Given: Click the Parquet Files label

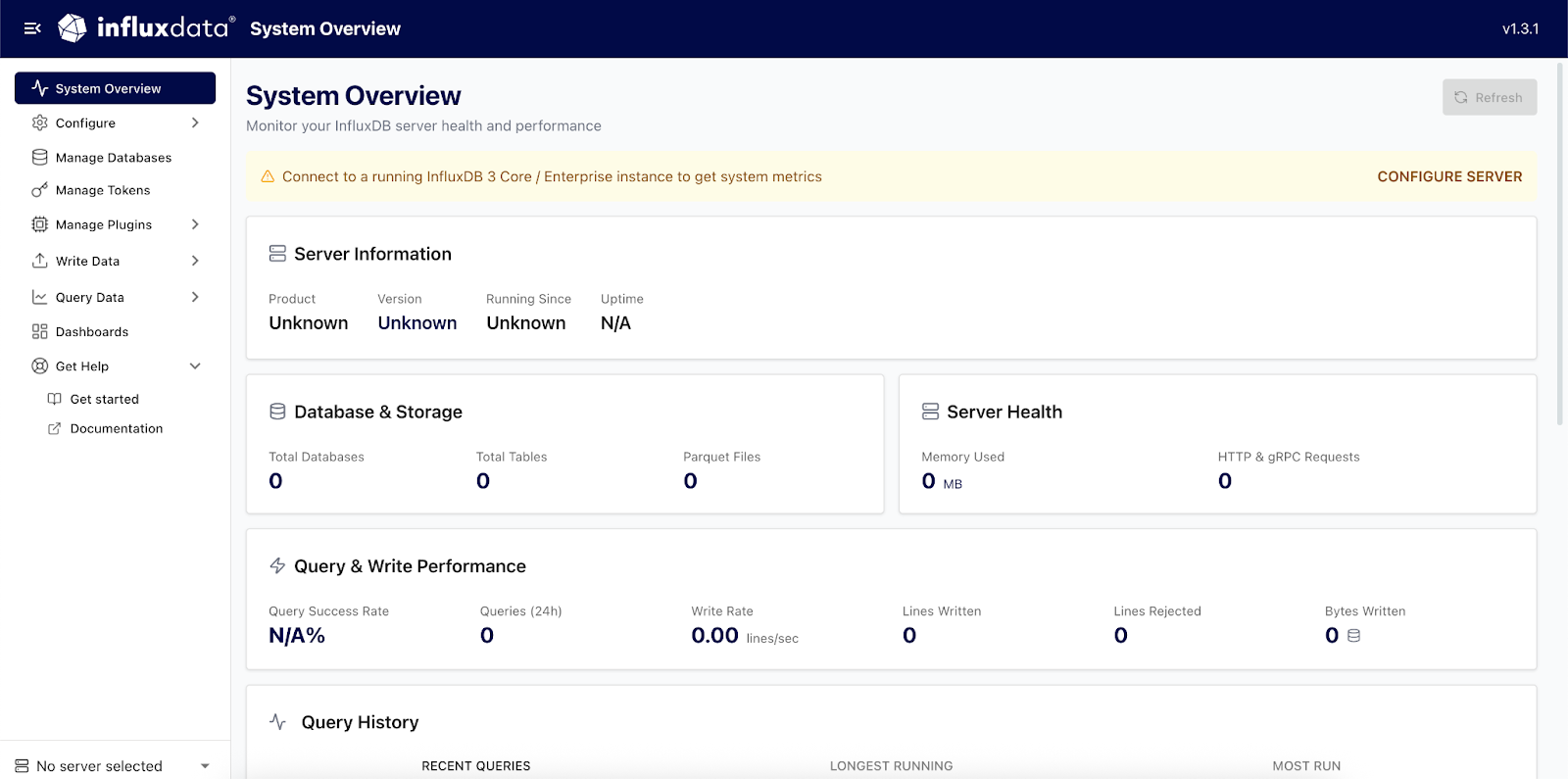Looking at the screenshot, I should click(x=721, y=457).
